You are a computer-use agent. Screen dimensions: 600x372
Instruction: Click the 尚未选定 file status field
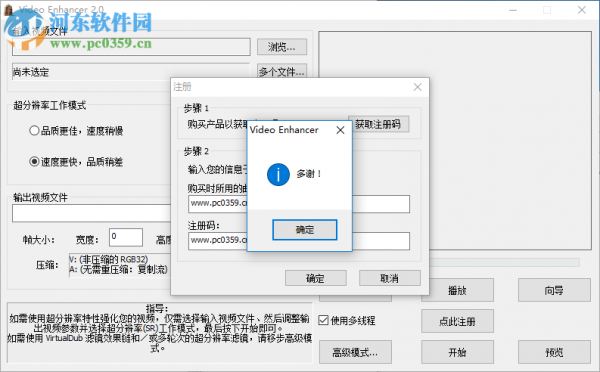[131, 72]
